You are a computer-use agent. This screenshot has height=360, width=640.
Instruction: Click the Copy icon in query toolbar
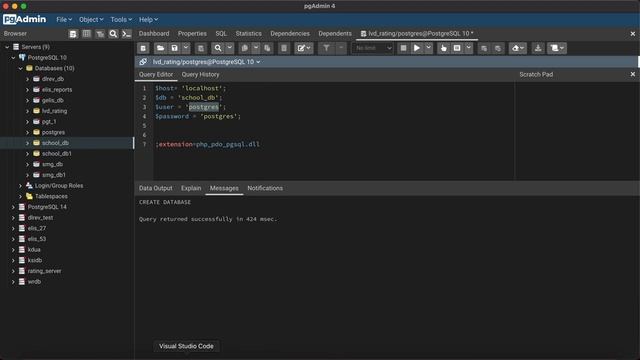click(x=244, y=48)
